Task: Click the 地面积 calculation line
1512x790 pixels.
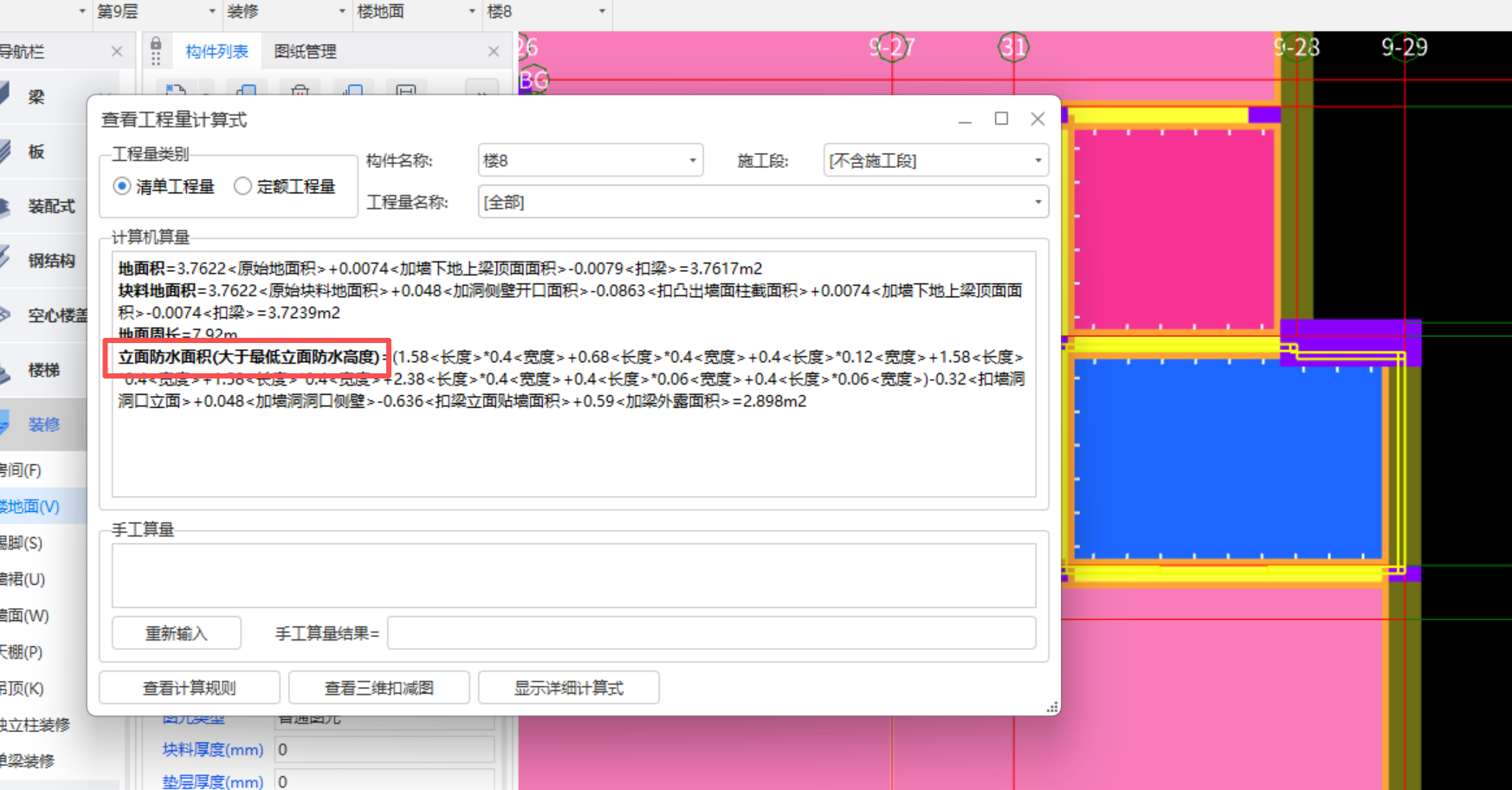Action: (x=441, y=269)
